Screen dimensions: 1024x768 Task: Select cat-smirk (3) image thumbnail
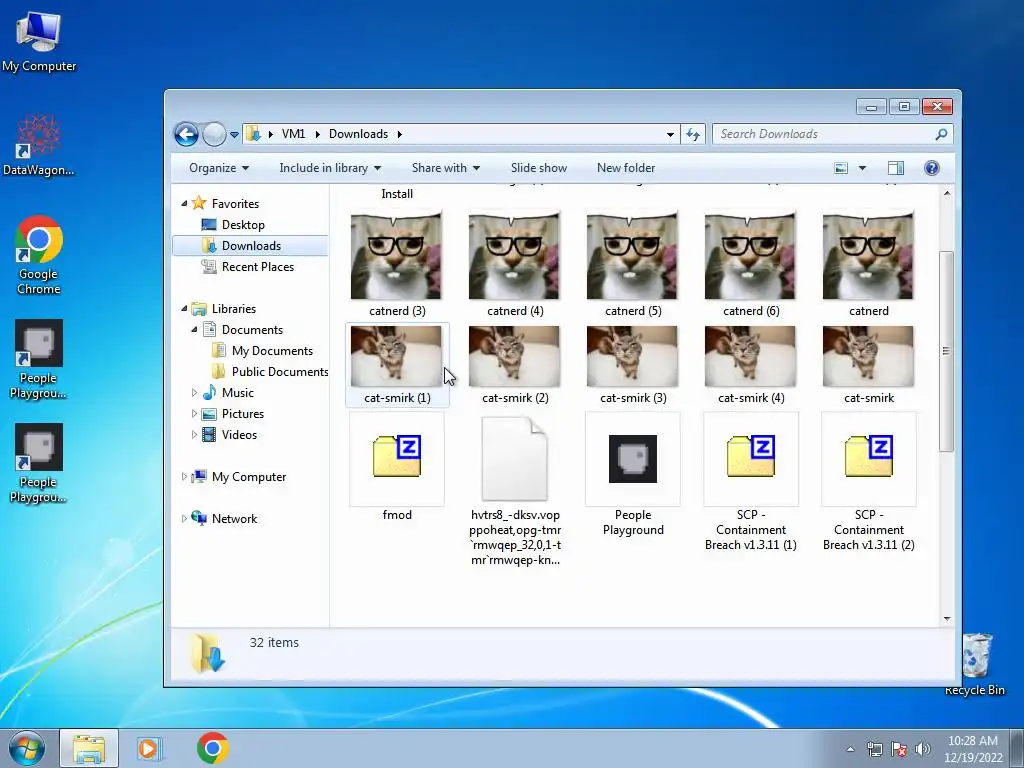(x=632, y=357)
